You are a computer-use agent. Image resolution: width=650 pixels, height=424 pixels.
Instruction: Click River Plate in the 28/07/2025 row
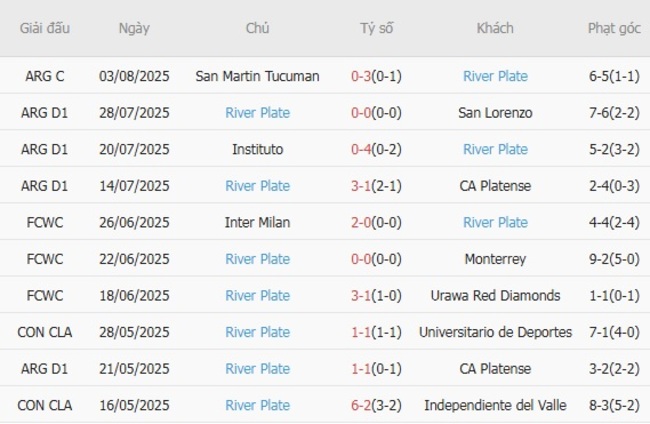[257, 113]
